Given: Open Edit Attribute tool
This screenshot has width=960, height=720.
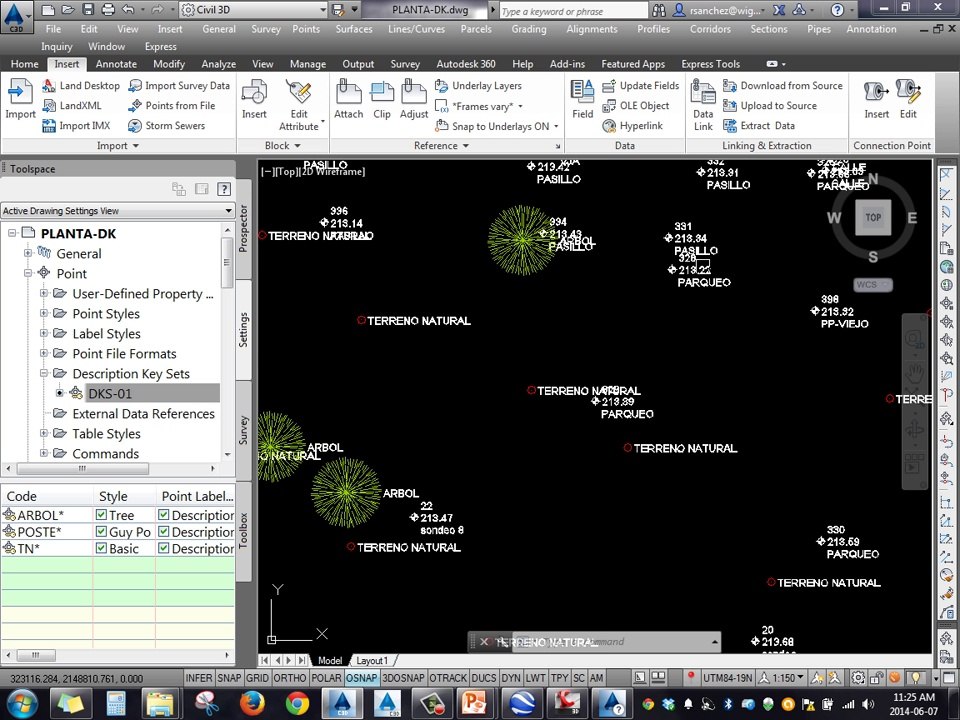Looking at the screenshot, I should (299, 105).
